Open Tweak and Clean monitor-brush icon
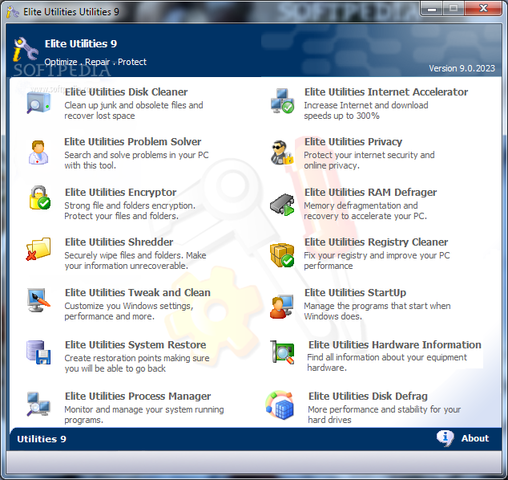The height and width of the screenshot is (480, 508). [38, 300]
